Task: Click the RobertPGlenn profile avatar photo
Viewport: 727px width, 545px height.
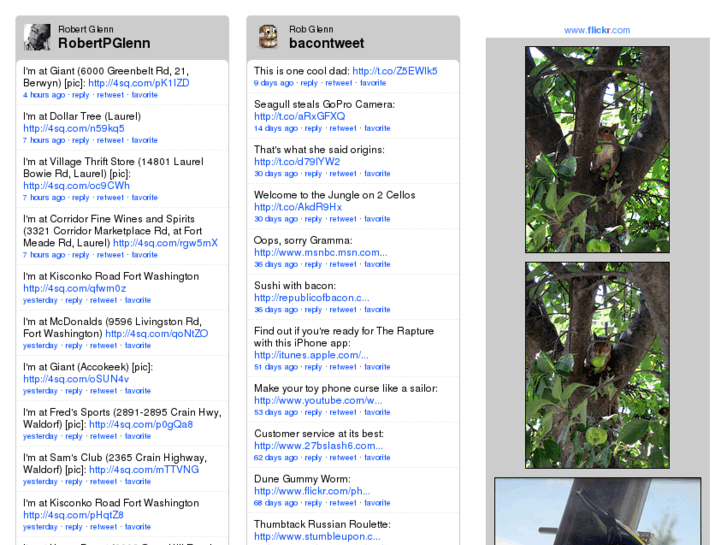Action: click(x=37, y=37)
